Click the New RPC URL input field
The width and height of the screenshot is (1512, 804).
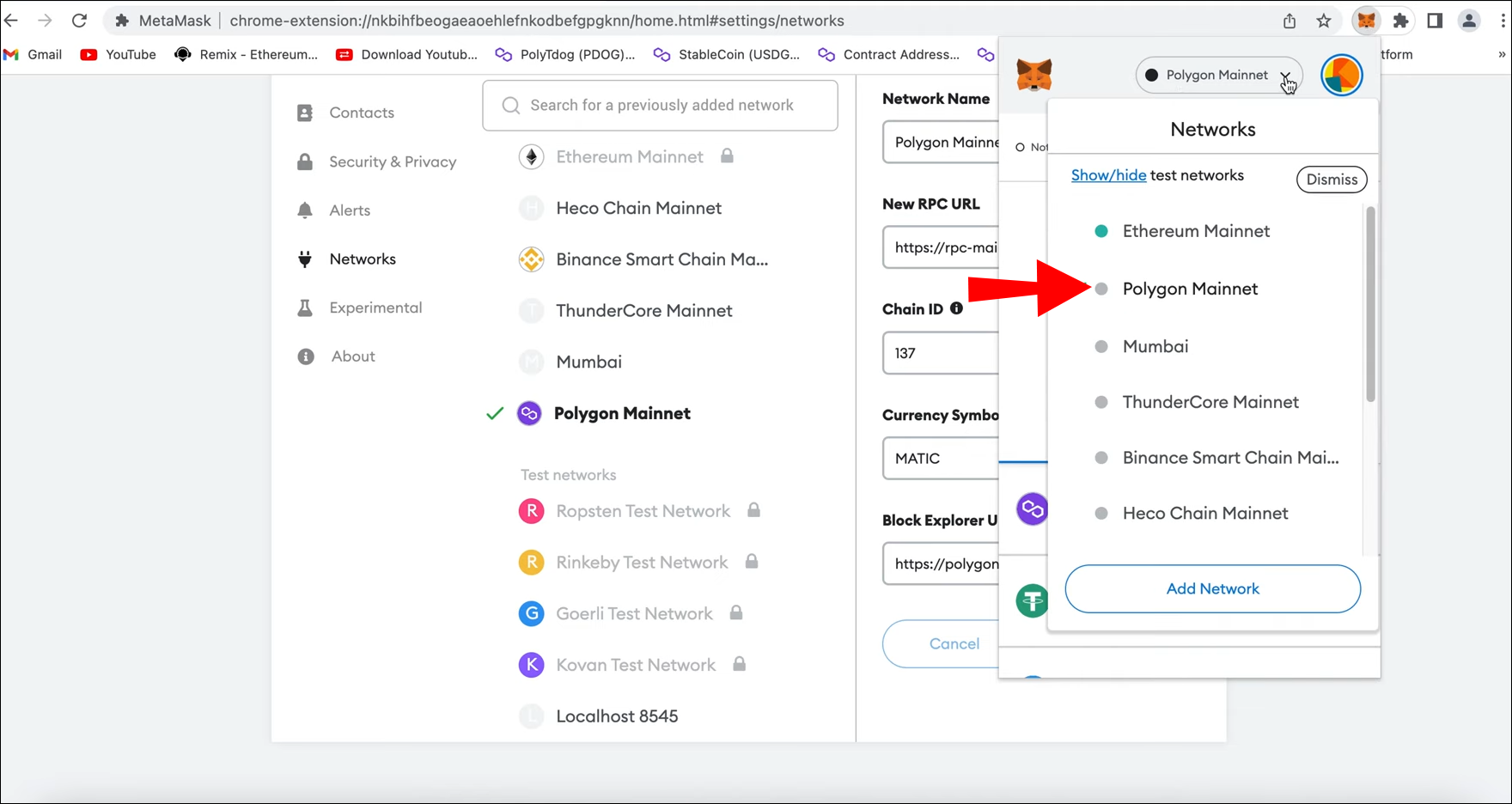(x=941, y=247)
